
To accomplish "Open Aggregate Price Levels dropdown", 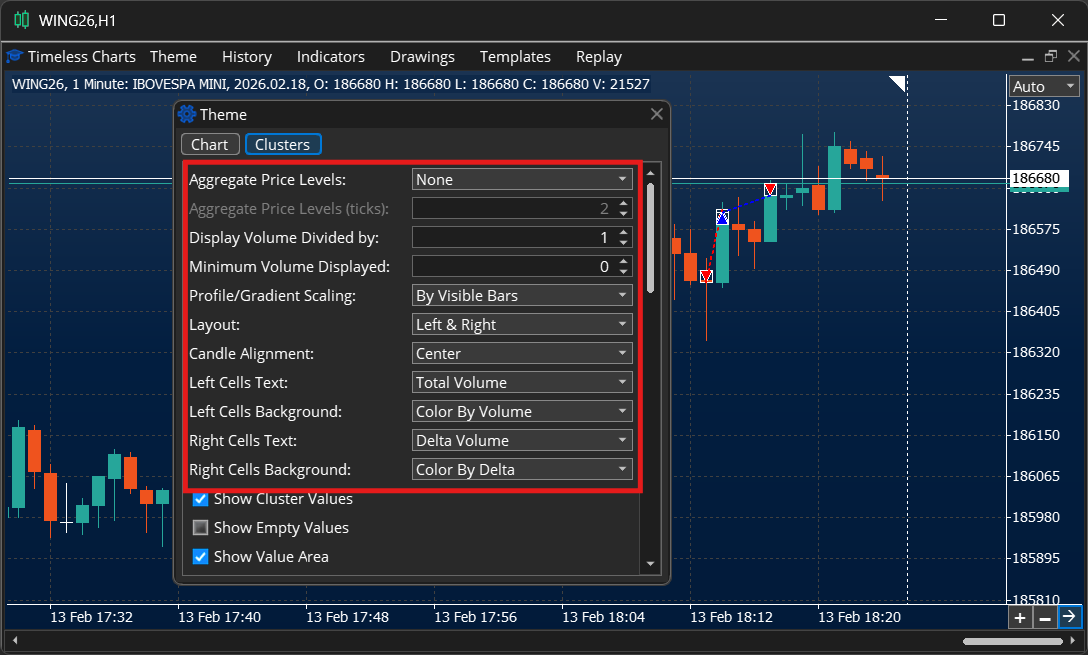I will 522,179.
